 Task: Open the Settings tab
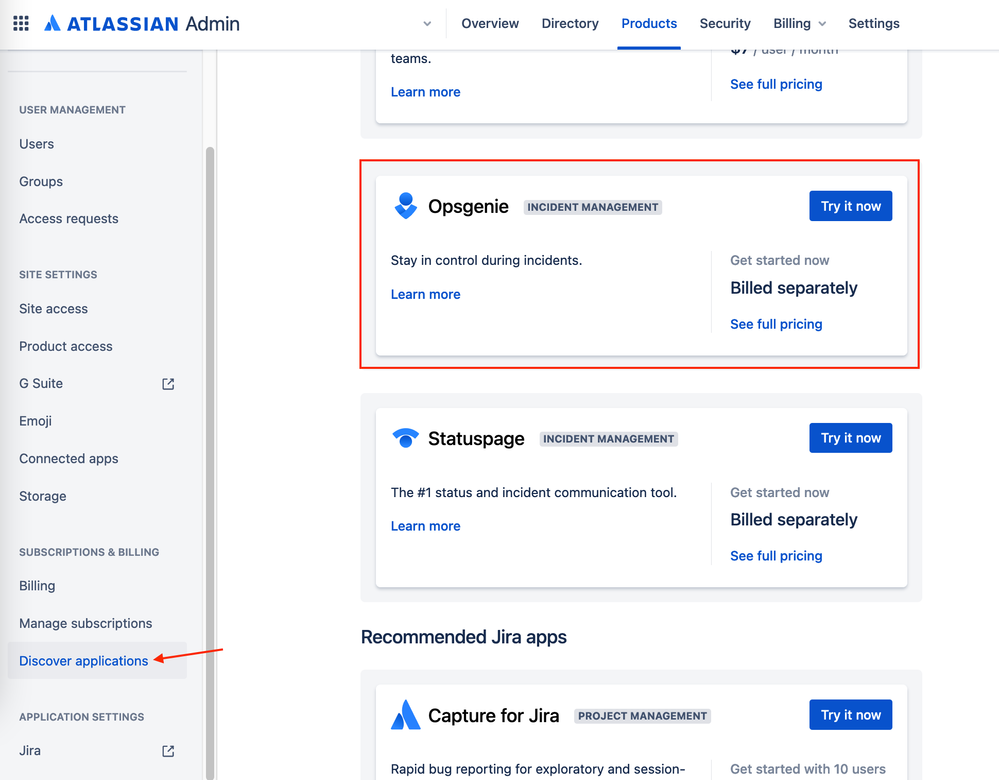pos(873,24)
